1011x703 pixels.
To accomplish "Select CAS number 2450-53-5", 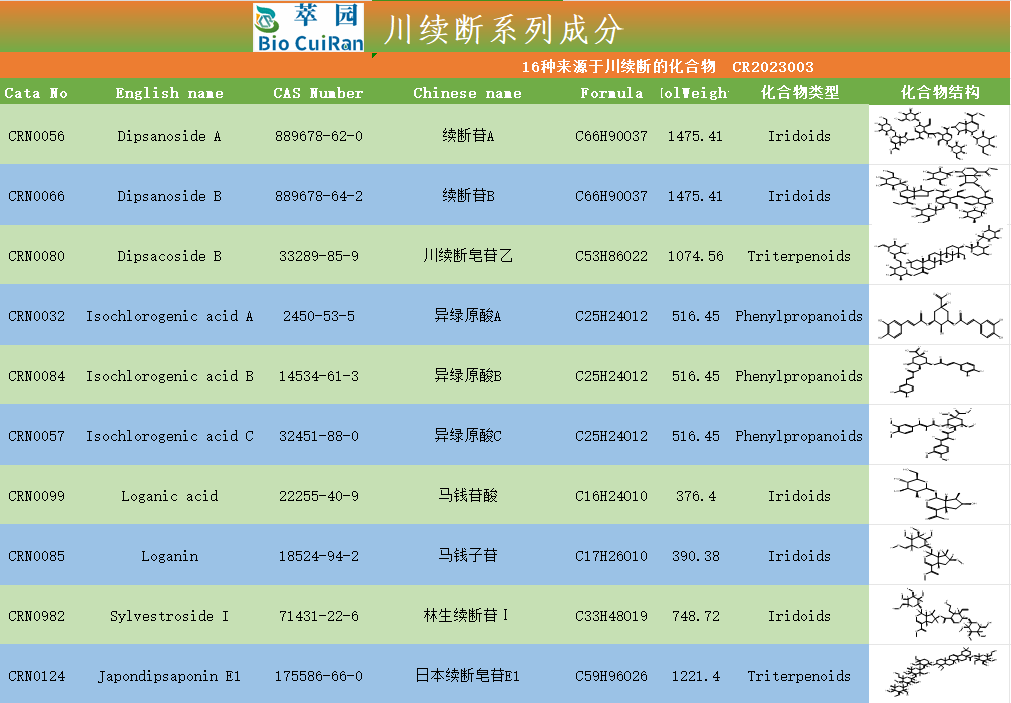I will [x=319, y=316].
